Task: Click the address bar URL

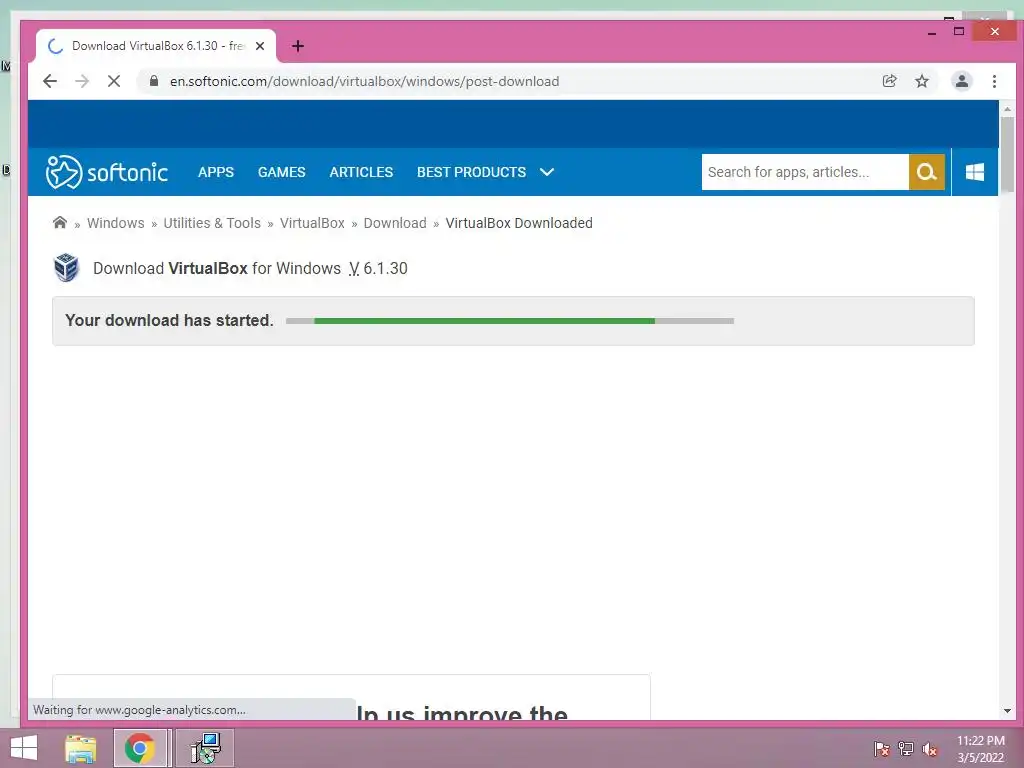Action: [x=364, y=81]
